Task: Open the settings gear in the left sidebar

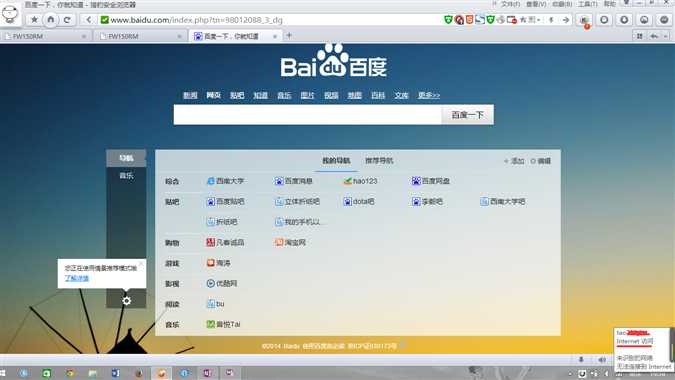Action: [126, 300]
